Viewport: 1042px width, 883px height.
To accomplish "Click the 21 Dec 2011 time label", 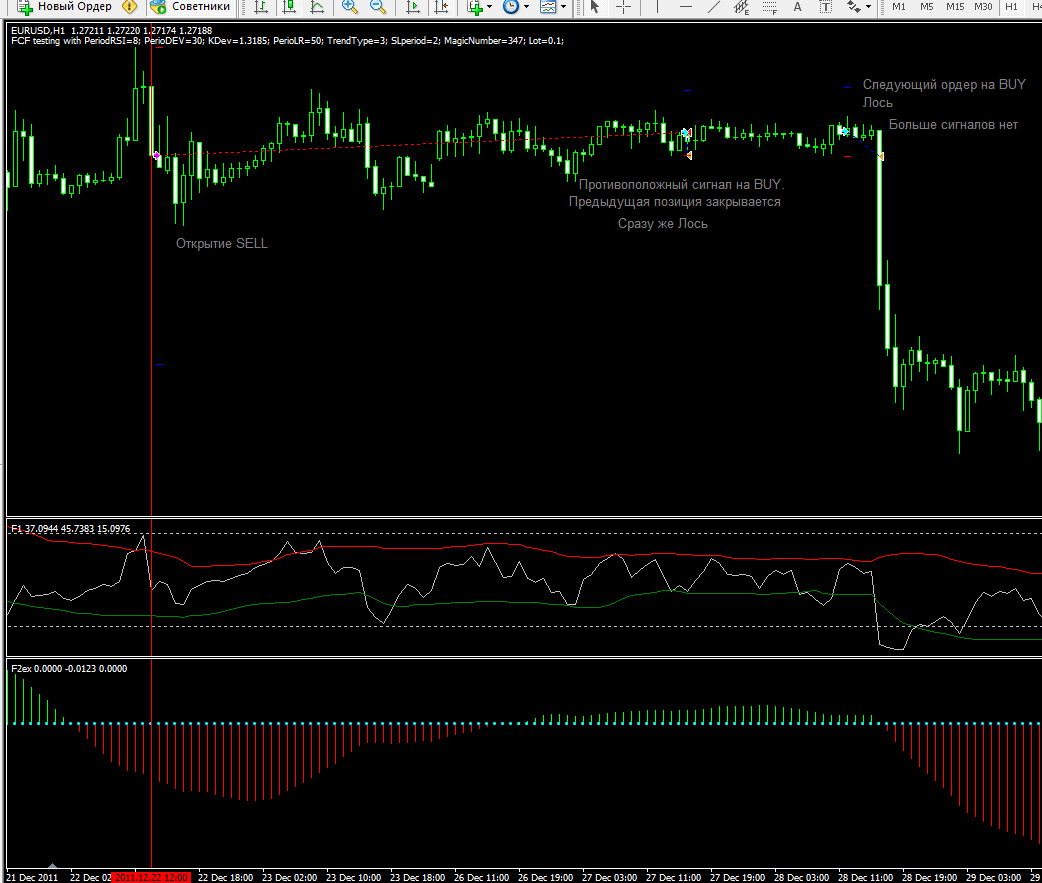I will coord(32,878).
